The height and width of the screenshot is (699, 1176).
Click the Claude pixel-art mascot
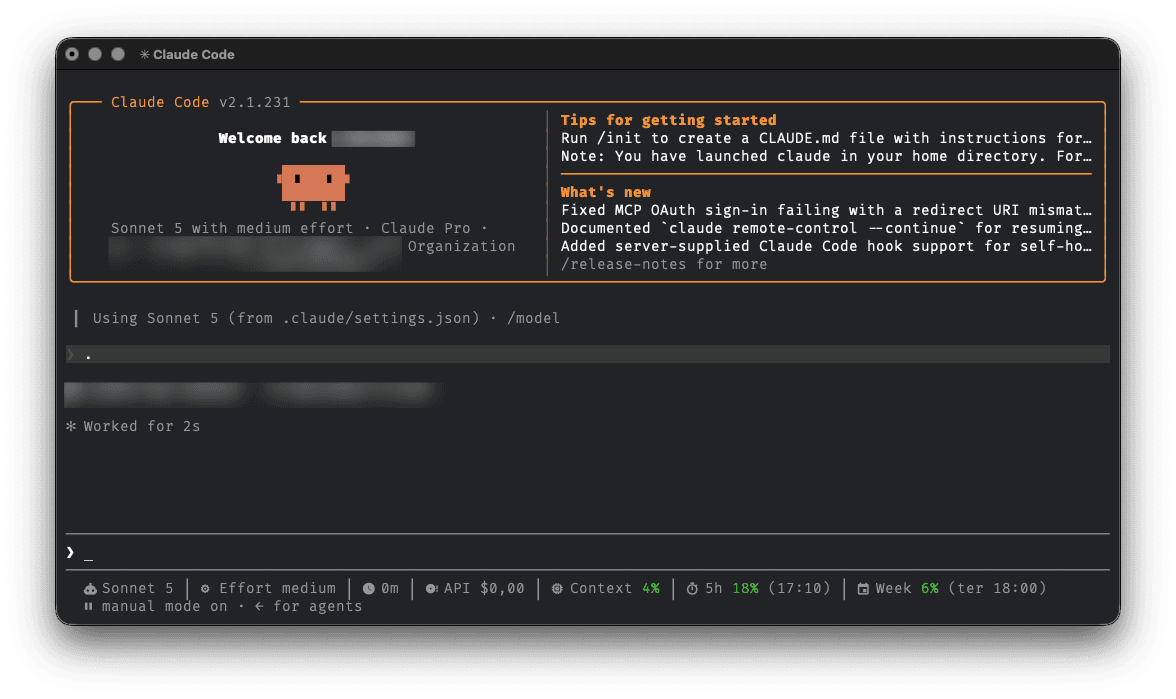coord(314,187)
